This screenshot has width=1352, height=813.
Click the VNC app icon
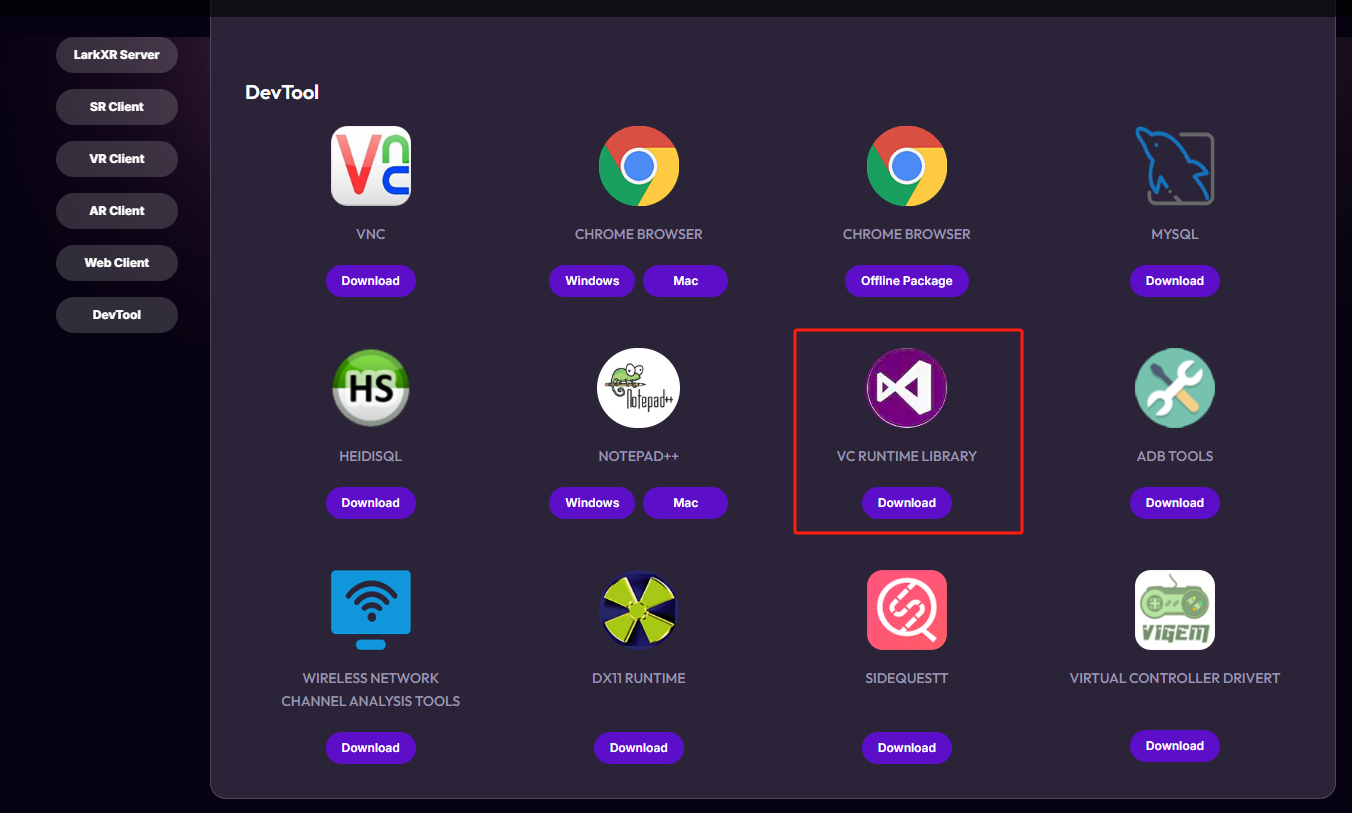[371, 166]
